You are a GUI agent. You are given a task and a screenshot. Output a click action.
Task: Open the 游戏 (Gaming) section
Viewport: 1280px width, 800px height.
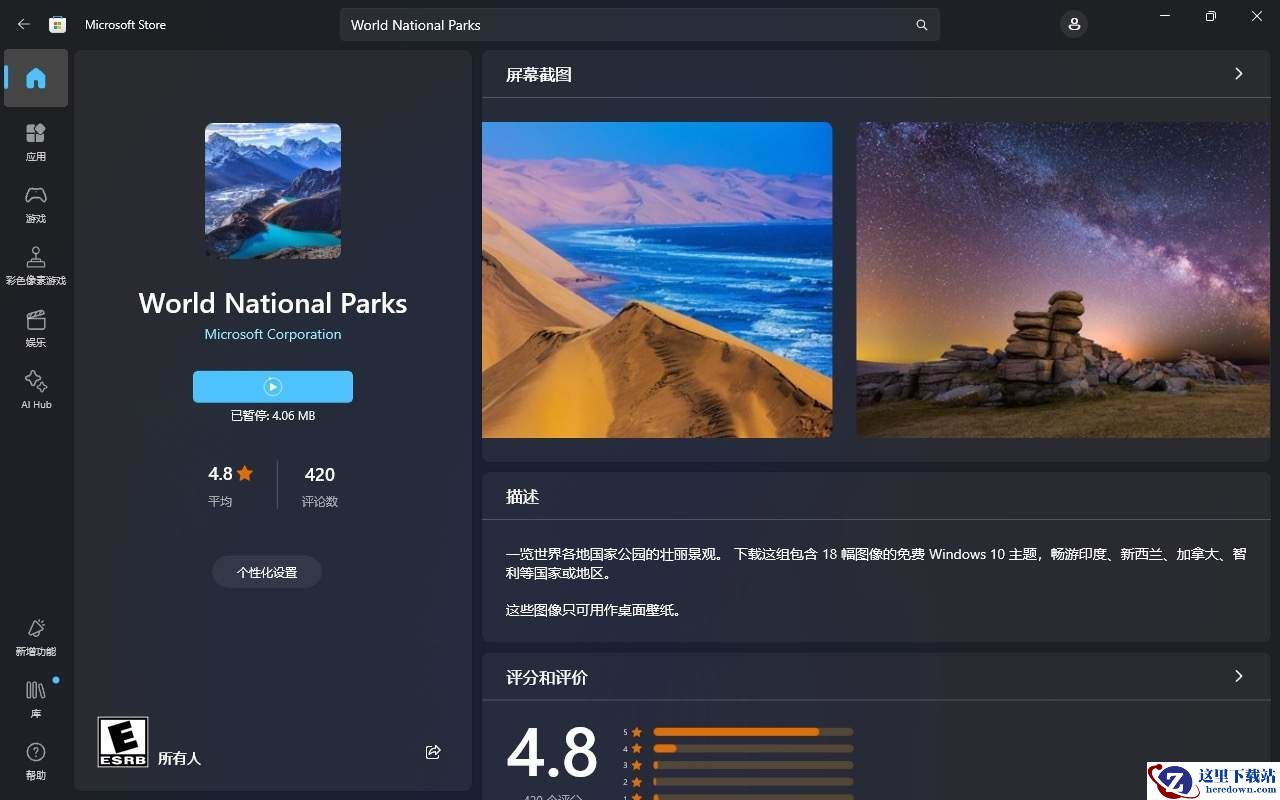pos(36,204)
